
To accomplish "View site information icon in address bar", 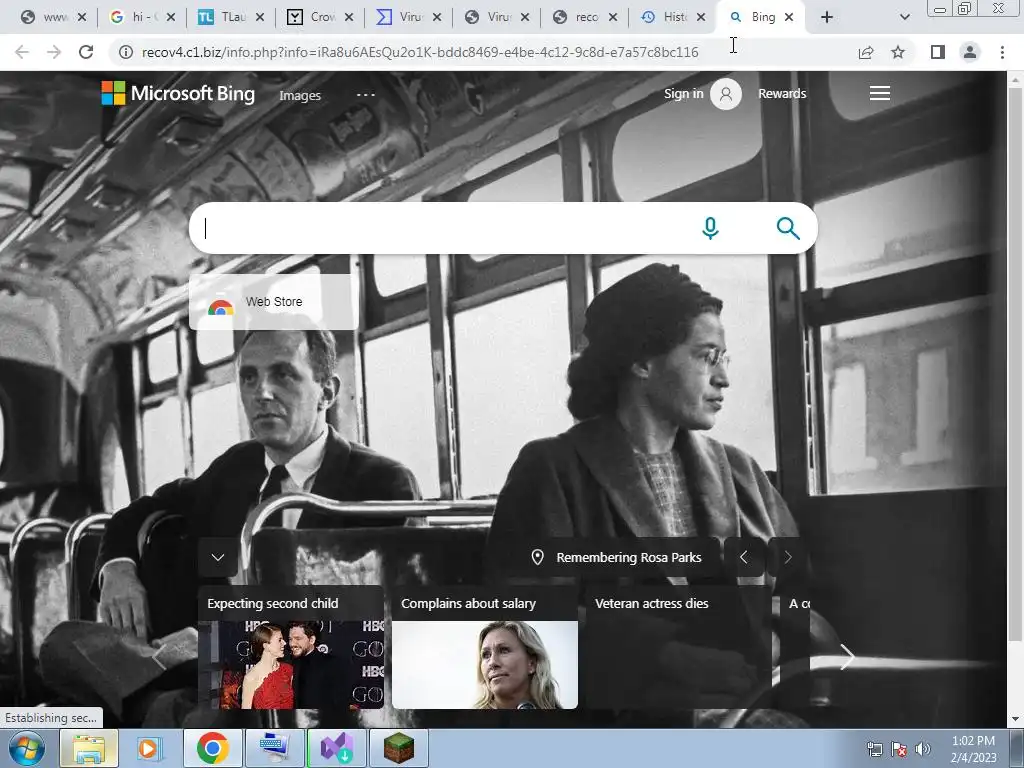I will pyautogui.click(x=125, y=52).
